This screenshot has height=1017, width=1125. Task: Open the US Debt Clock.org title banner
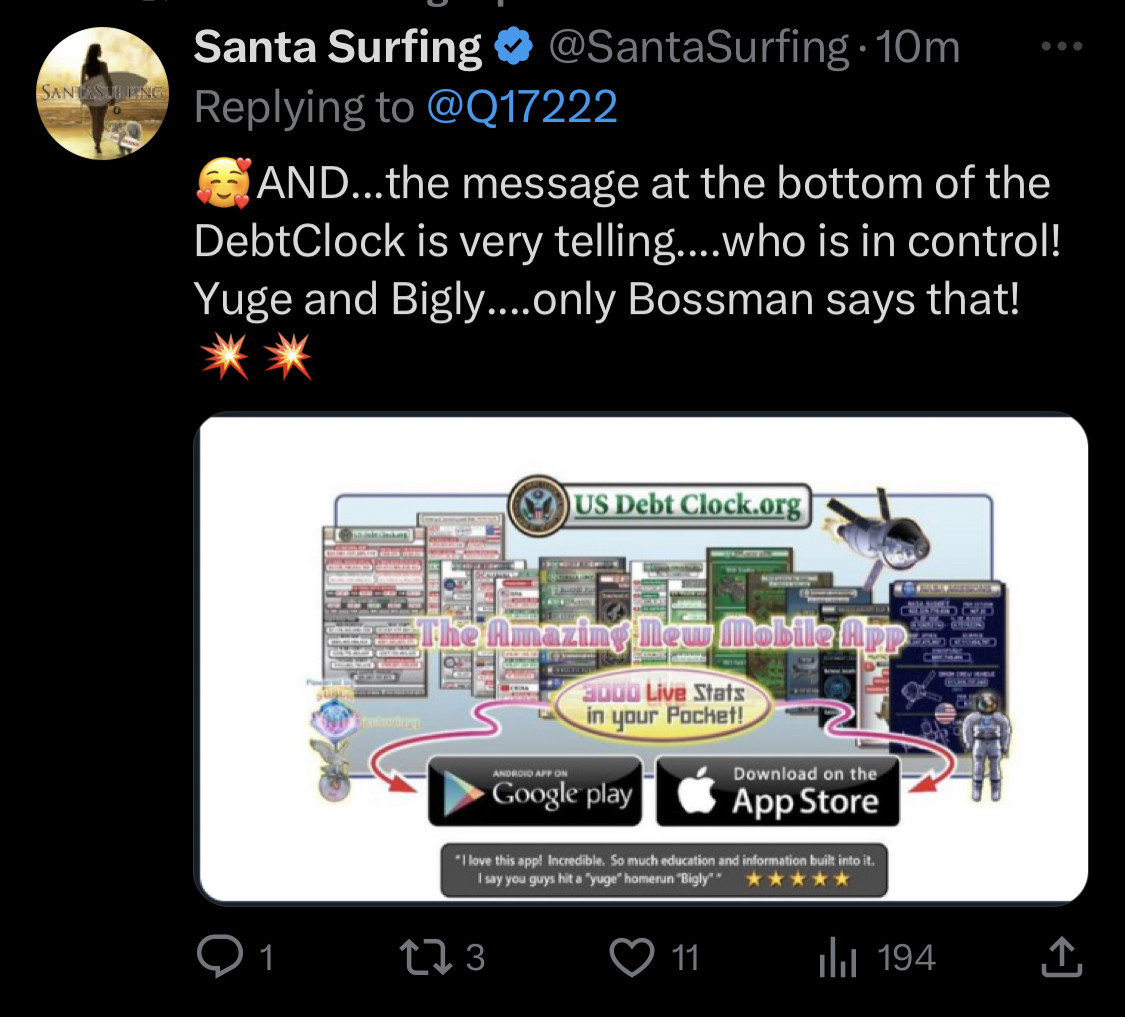tap(660, 505)
